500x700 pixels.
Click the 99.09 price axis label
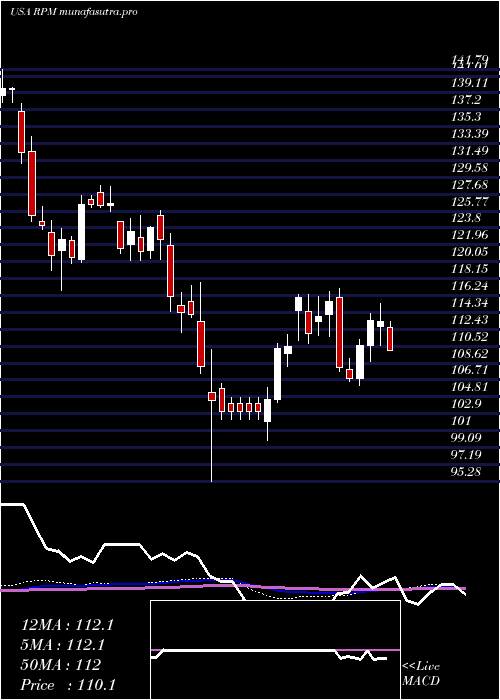(466, 438)
